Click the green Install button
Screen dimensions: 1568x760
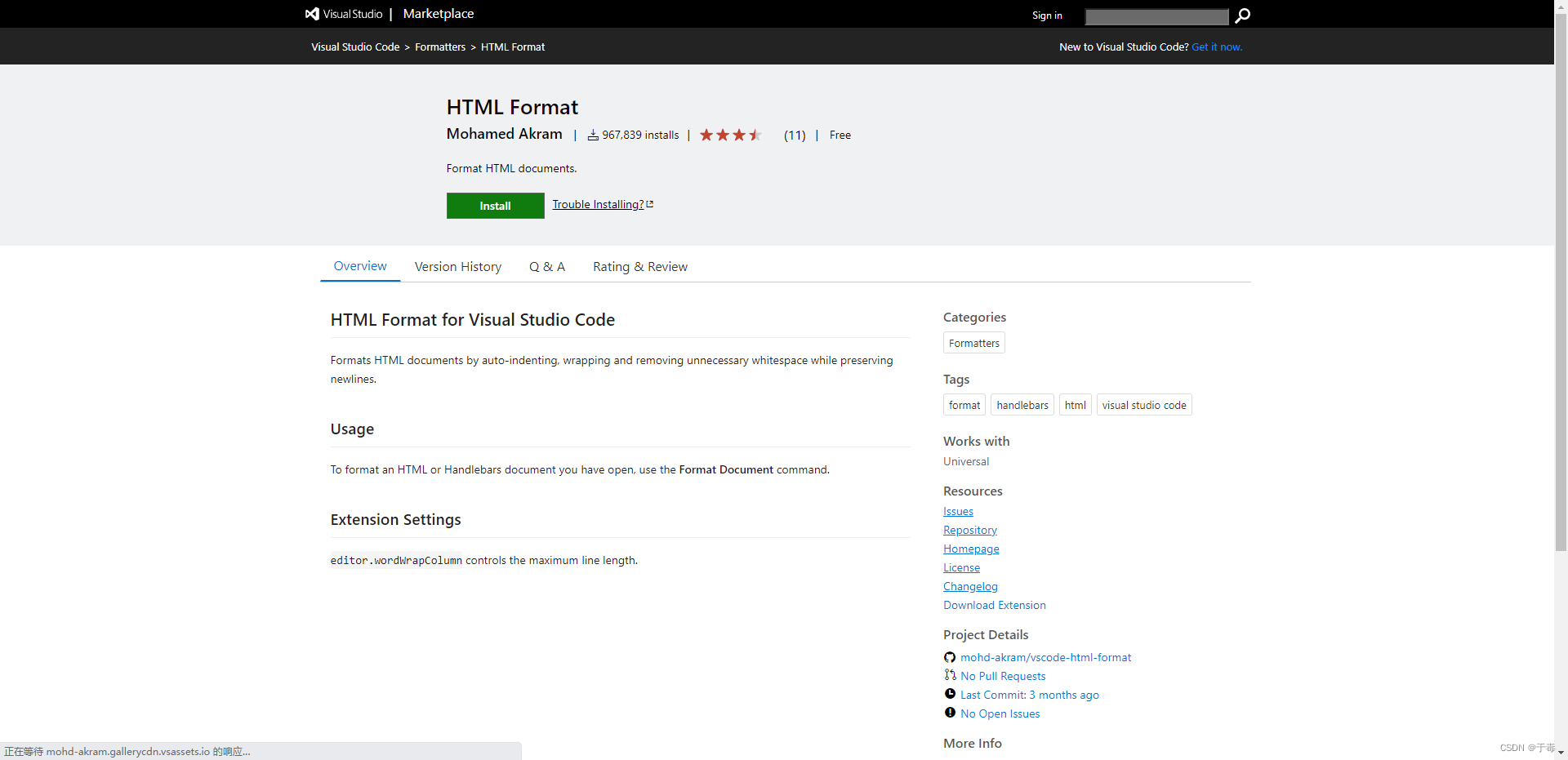tap(495, 206)
